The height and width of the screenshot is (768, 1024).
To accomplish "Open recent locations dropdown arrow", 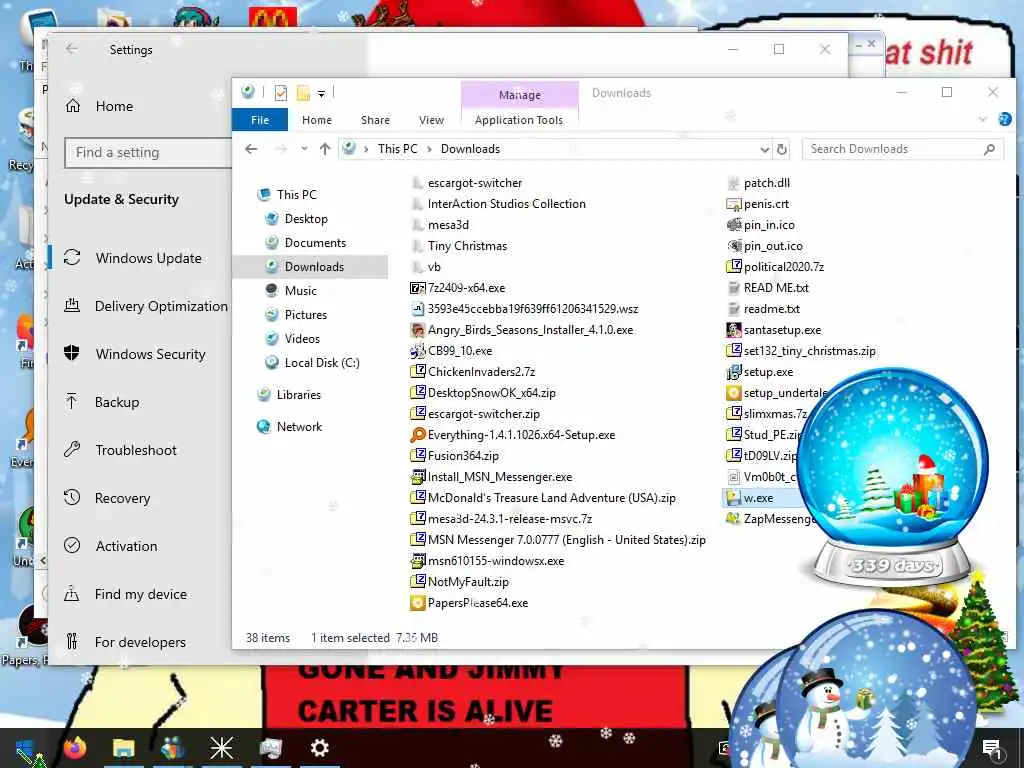I will coord(304,149).
